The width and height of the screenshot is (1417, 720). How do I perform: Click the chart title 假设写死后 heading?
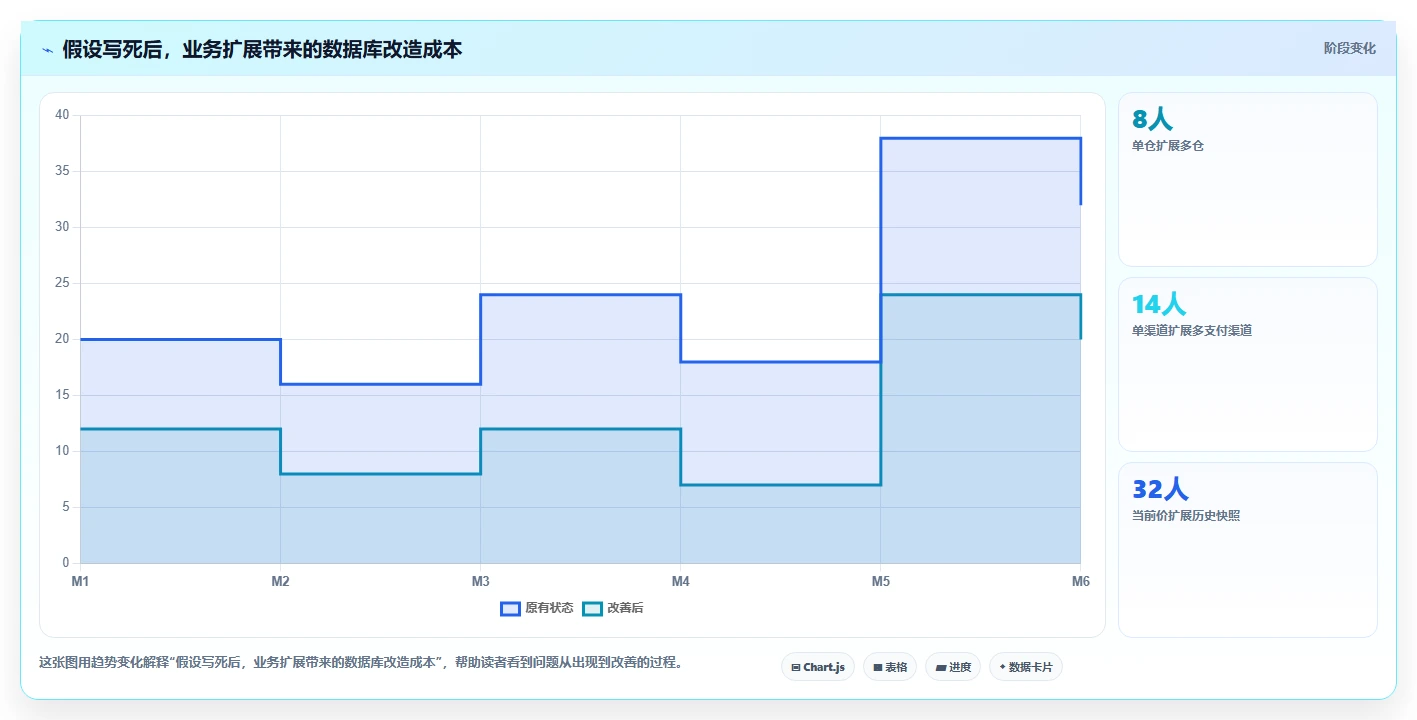262,49
